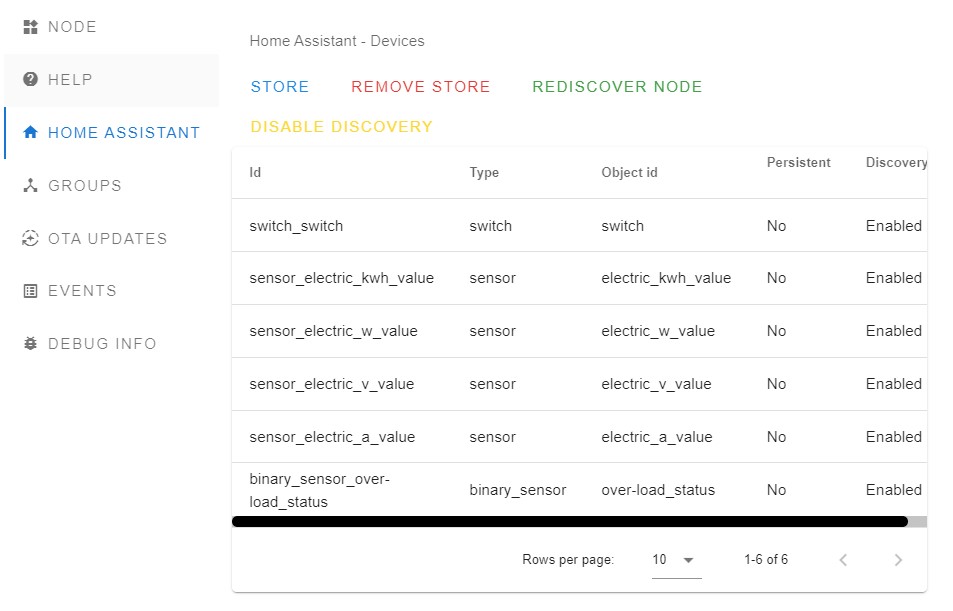Open the EVENTS tab
The height and width of the screenshot is (611, 953).
(112, 291)
